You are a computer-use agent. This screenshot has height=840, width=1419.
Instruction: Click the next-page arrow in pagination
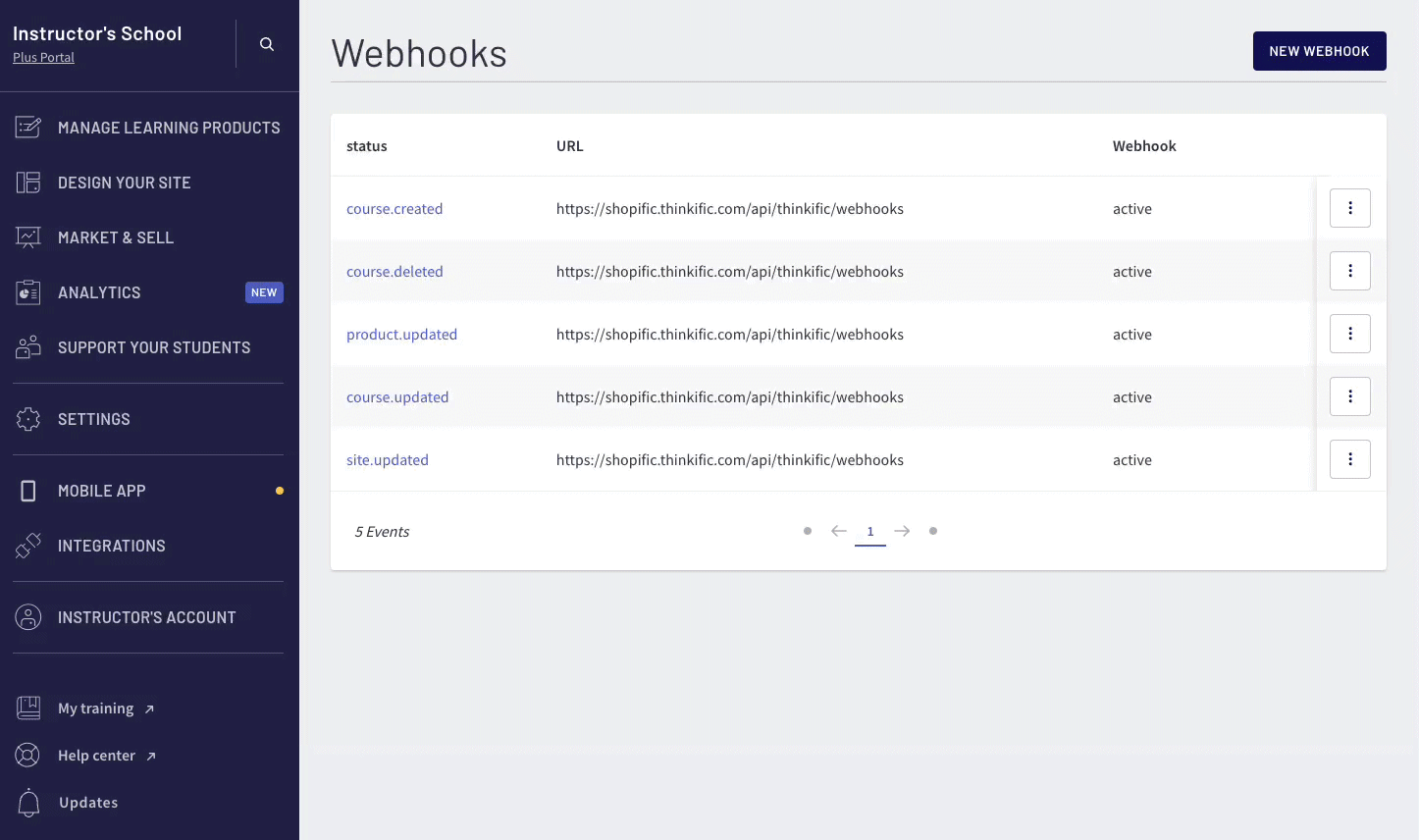902,530
